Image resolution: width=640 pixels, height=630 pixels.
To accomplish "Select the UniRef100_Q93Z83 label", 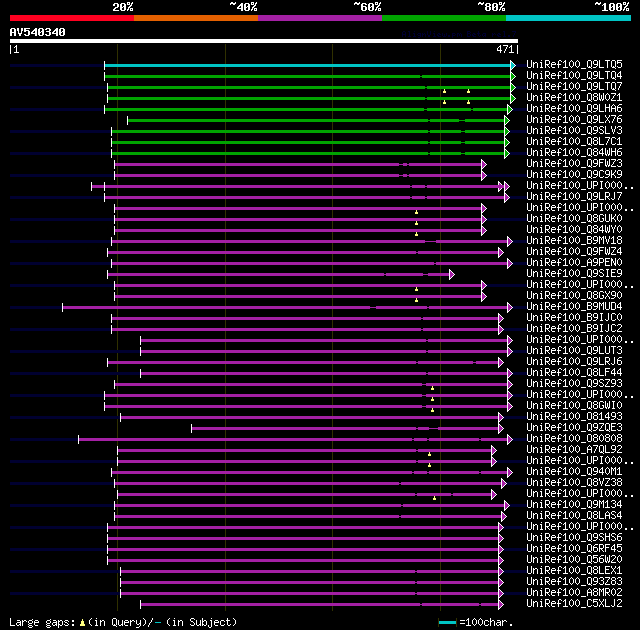I will click(x=574, y=582).
